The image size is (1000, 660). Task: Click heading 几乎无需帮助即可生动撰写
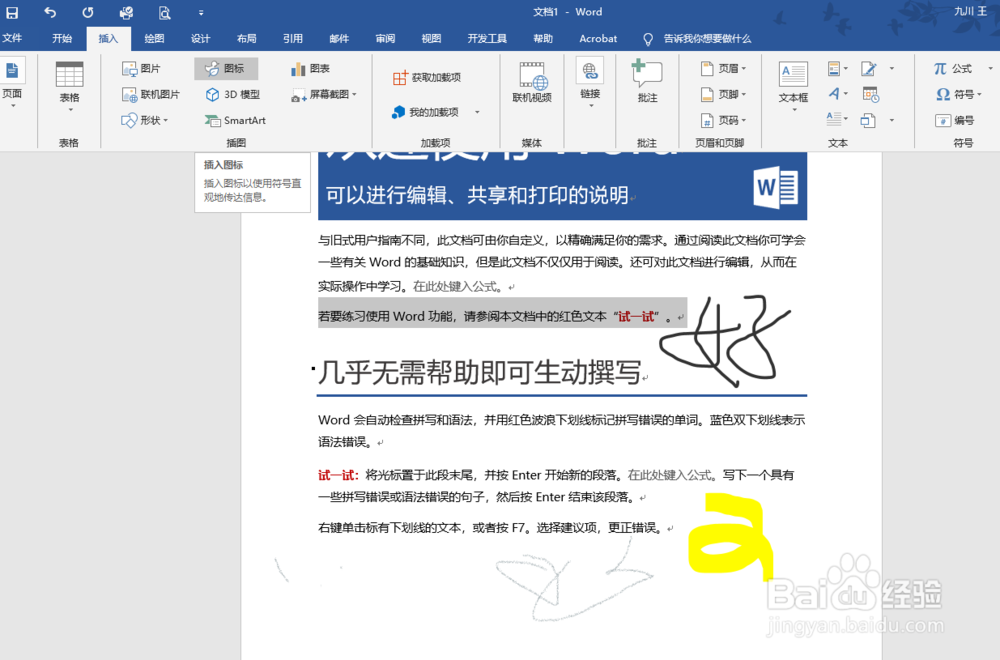pos(479,372)
